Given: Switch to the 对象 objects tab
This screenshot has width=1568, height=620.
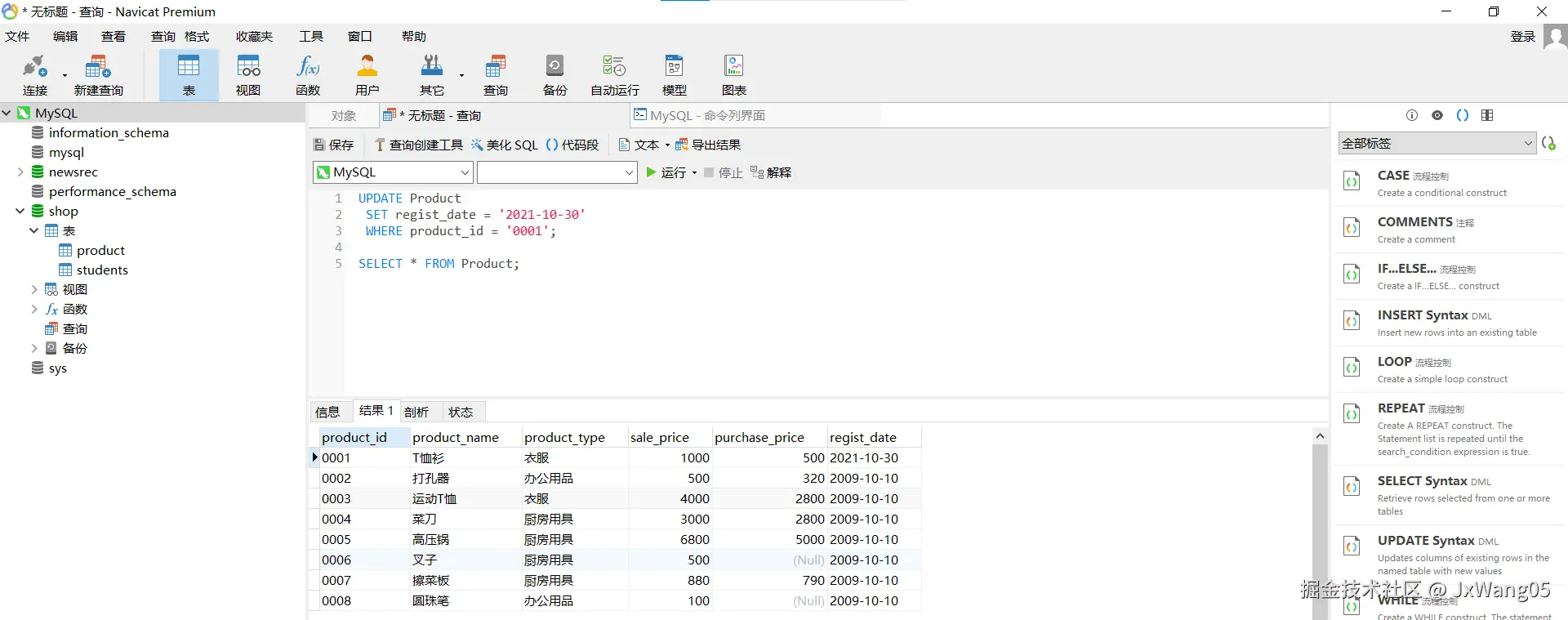Looking at the screenshot, I should pos(344,116).
